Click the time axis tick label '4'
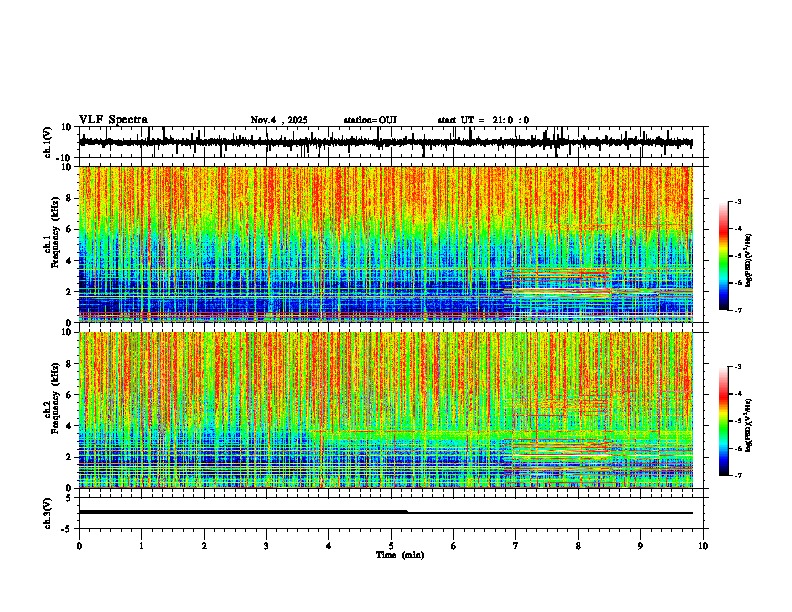This screenshot has height=612, width=792. point(329,546)
